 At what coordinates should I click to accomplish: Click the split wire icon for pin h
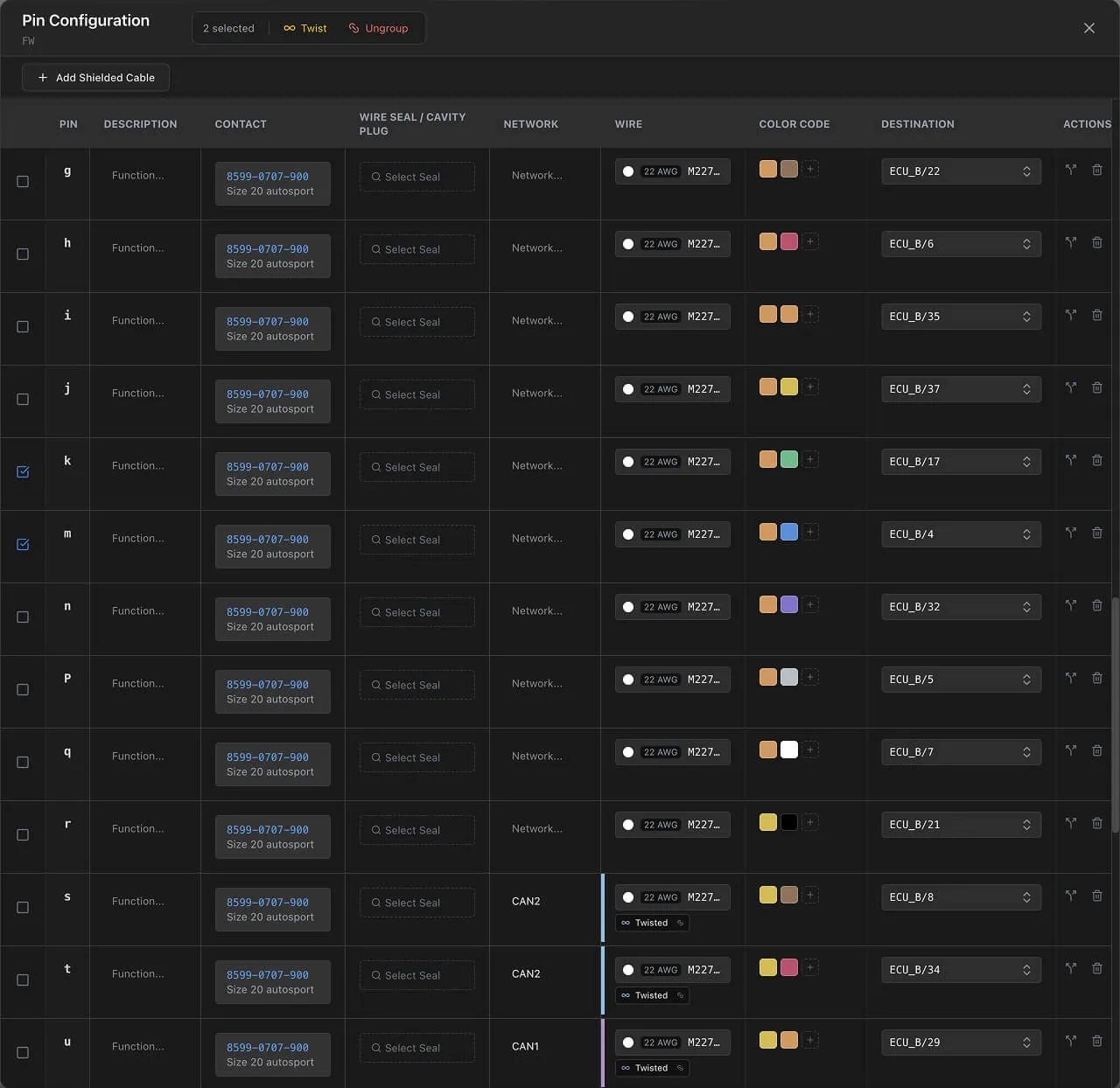[1071, 242]
